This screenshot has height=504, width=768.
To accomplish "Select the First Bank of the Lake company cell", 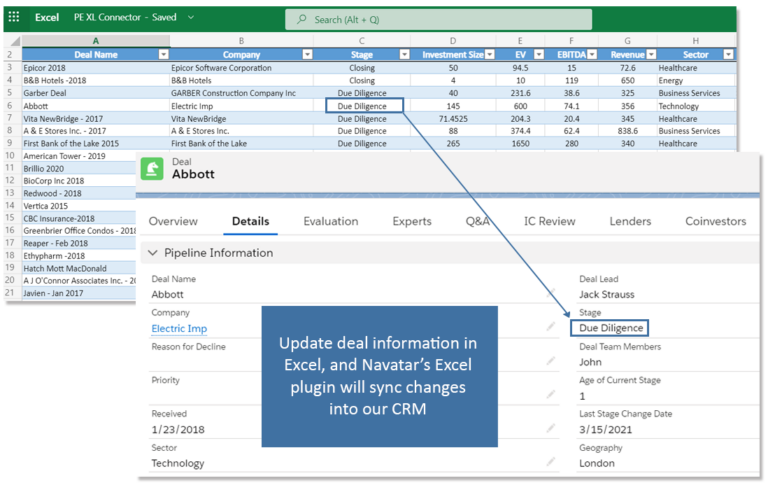I will click(241, 144).
